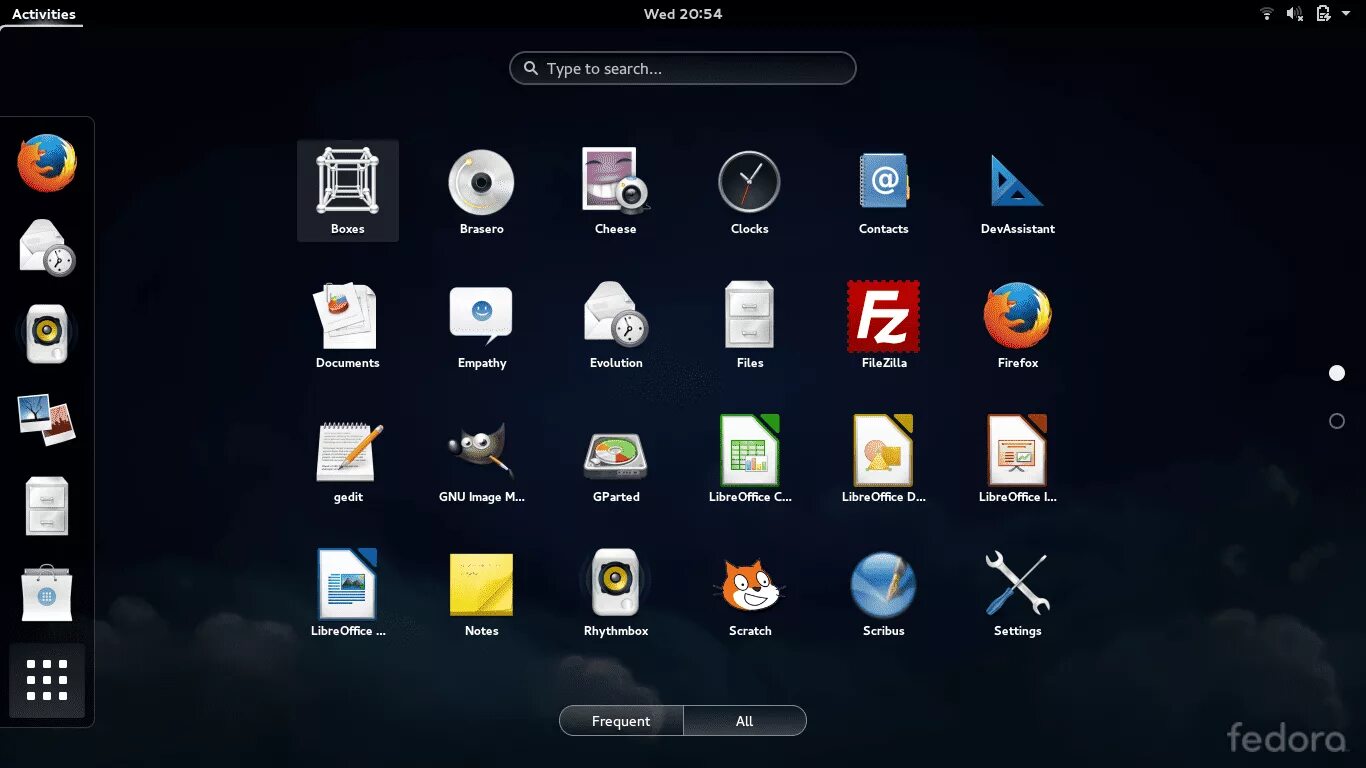This screenshot has height=768, width=1366.
Task: Launch Brasero disc burner
Action: pos(481,190)
